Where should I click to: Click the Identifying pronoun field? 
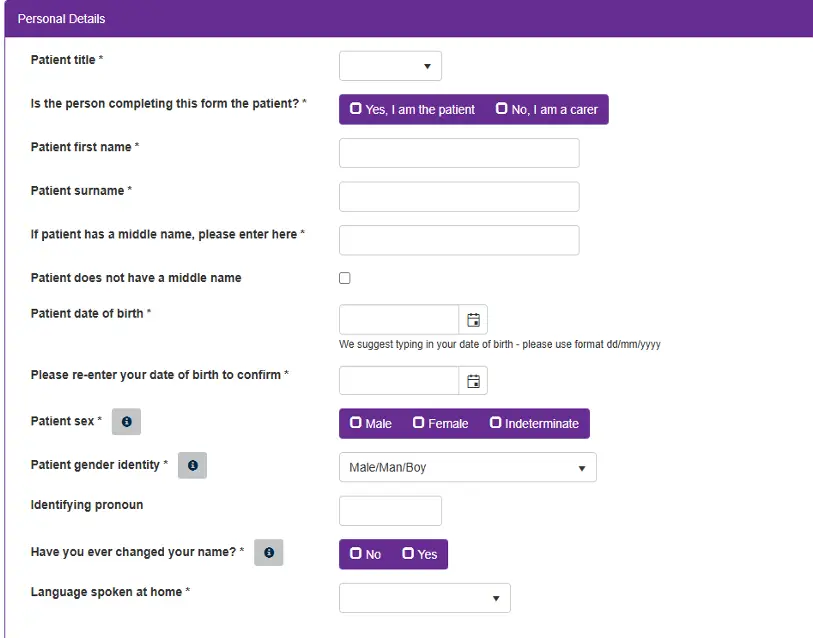(390, 510)
